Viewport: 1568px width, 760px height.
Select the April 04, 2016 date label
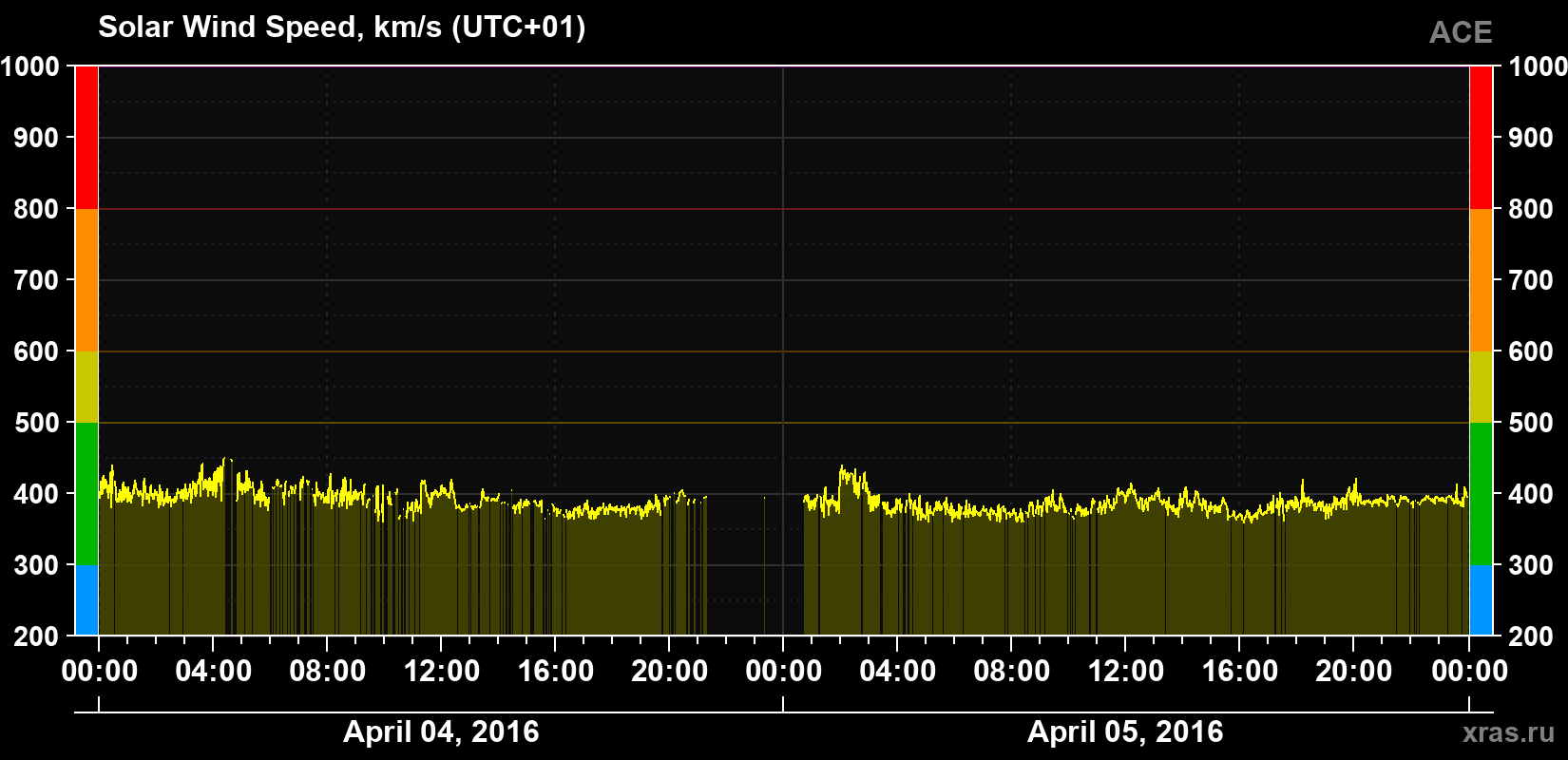(441, 731)
